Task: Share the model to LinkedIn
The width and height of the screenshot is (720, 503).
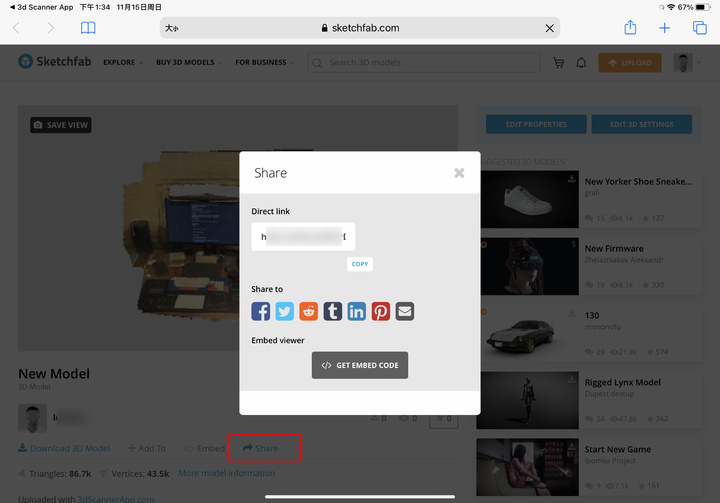Action: (357, 311)
